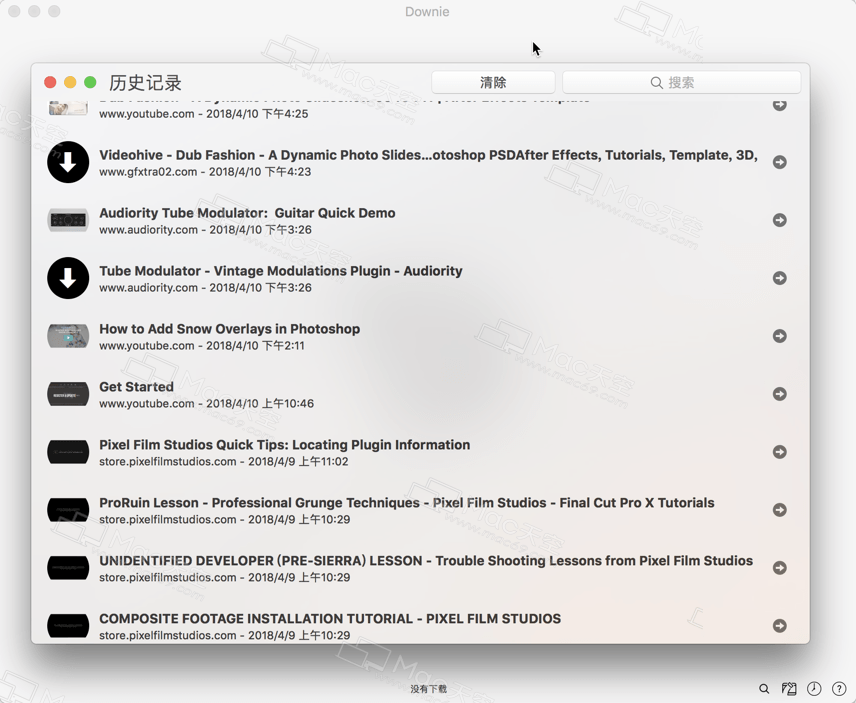Click arrow icon for COMPOSITE FOOTAGE INSTALLATION TUTORIAL
The image size is (856, 703).
[780, 625]
